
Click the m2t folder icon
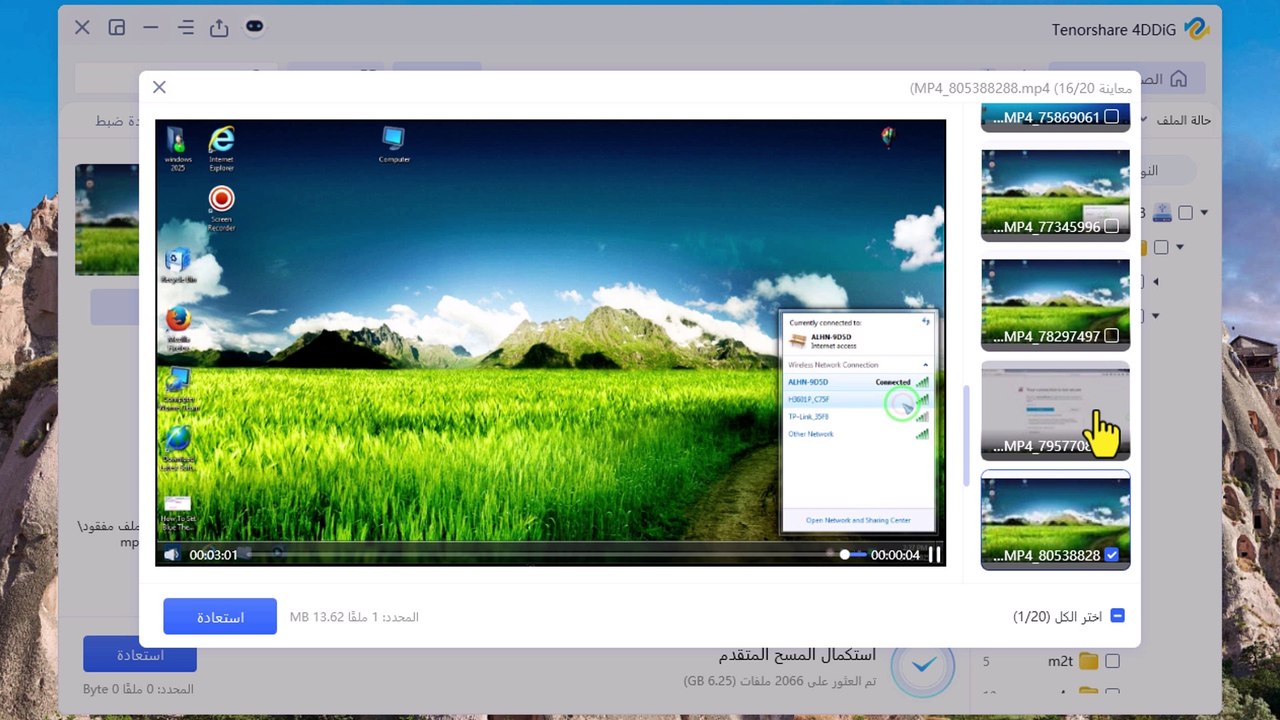(x=1088, y=661)
